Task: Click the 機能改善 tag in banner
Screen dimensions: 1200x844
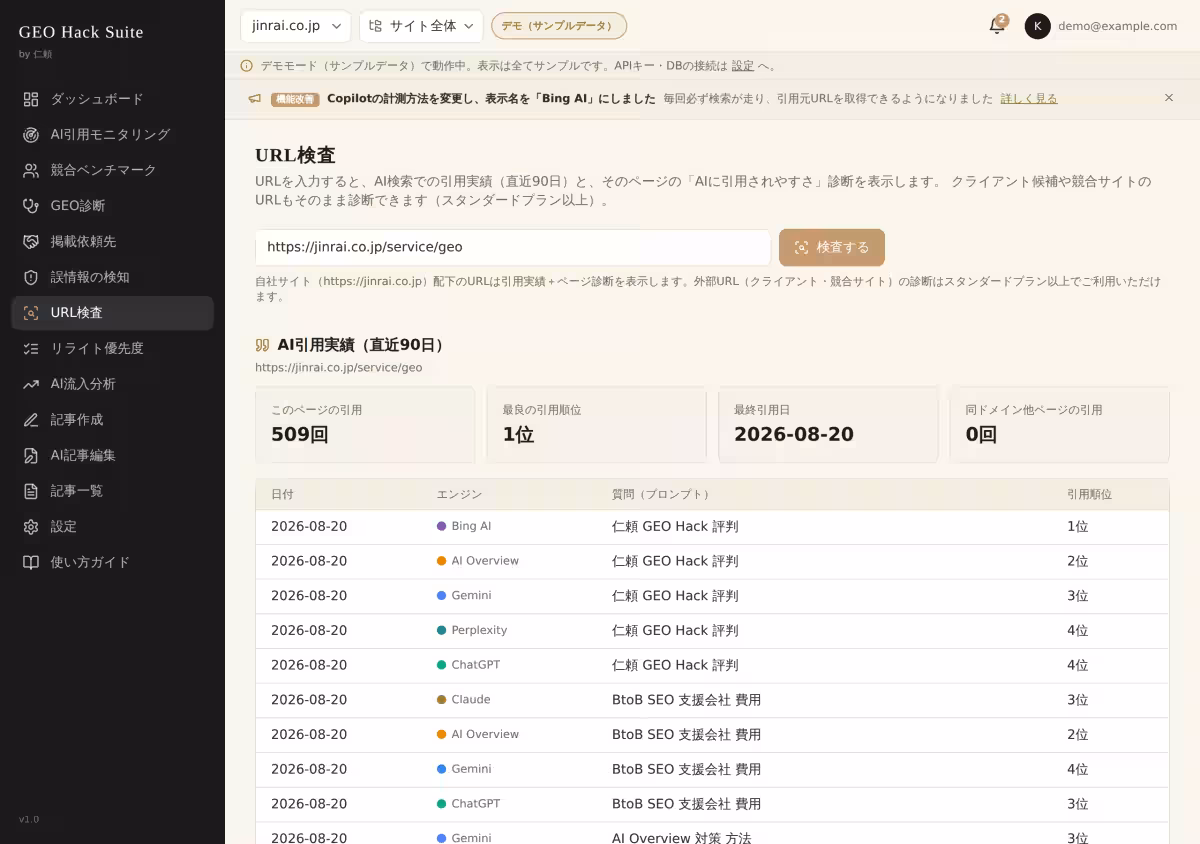Action: point(295,99)
